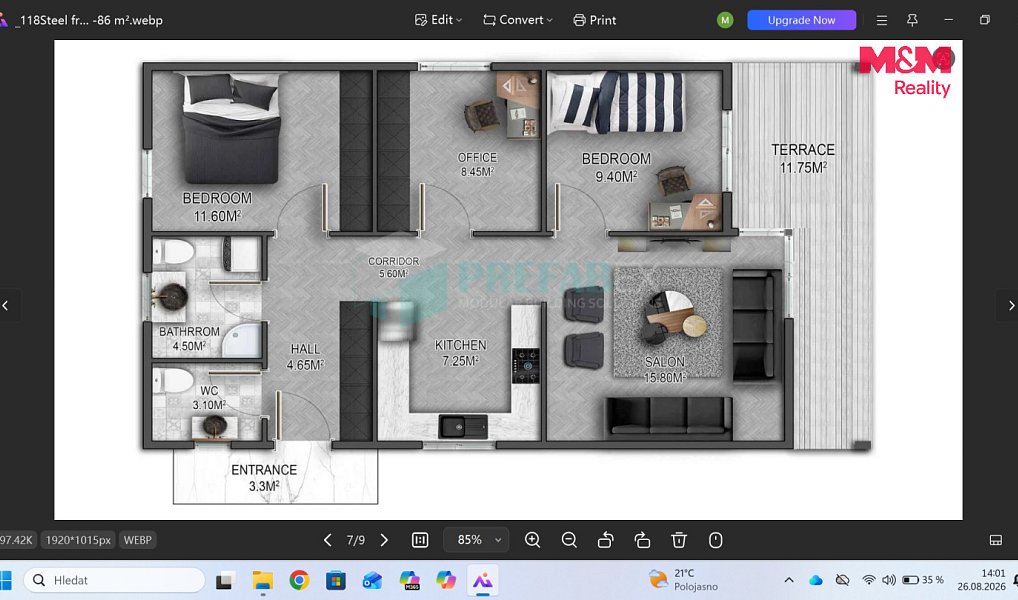Click the actual size 1:1 icon

tap(420, 540)
